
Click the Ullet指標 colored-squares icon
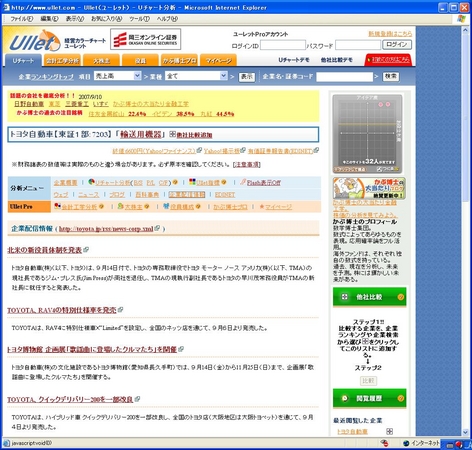(x=192, y=182)
